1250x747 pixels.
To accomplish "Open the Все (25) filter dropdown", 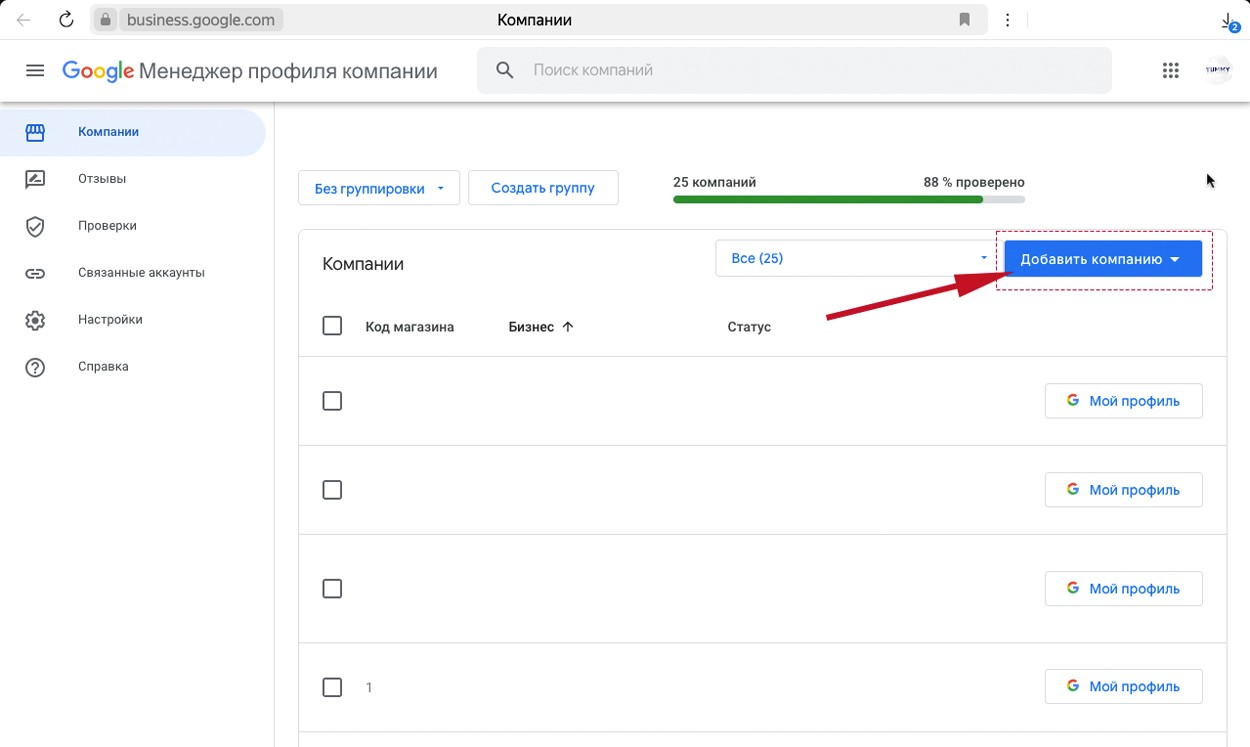I will (859, 258).
